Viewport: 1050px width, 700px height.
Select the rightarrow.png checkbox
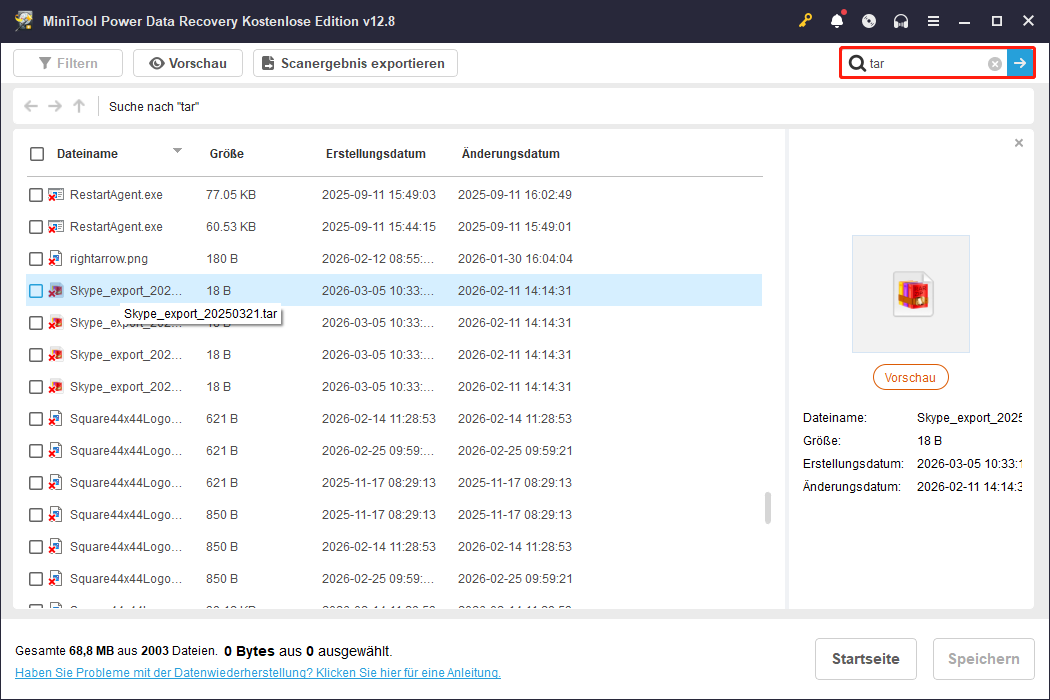pos(35,258)
